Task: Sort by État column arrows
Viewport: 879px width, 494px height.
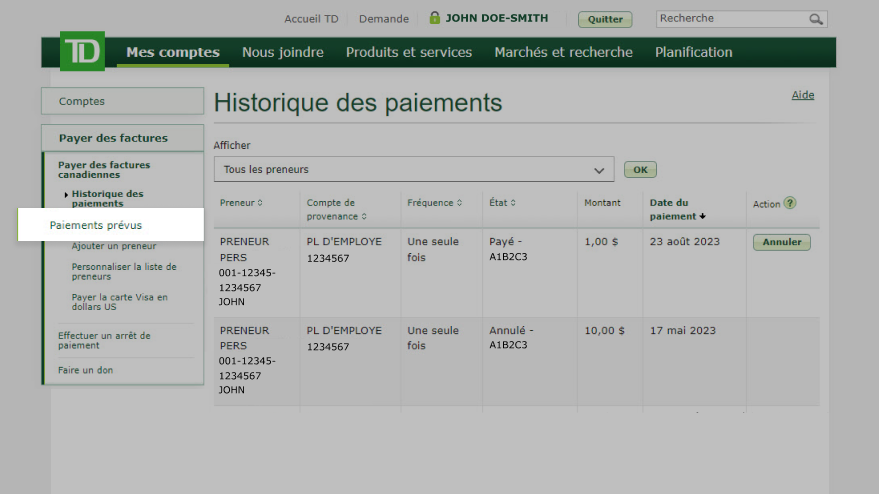Action: click(x=513, y=203)
